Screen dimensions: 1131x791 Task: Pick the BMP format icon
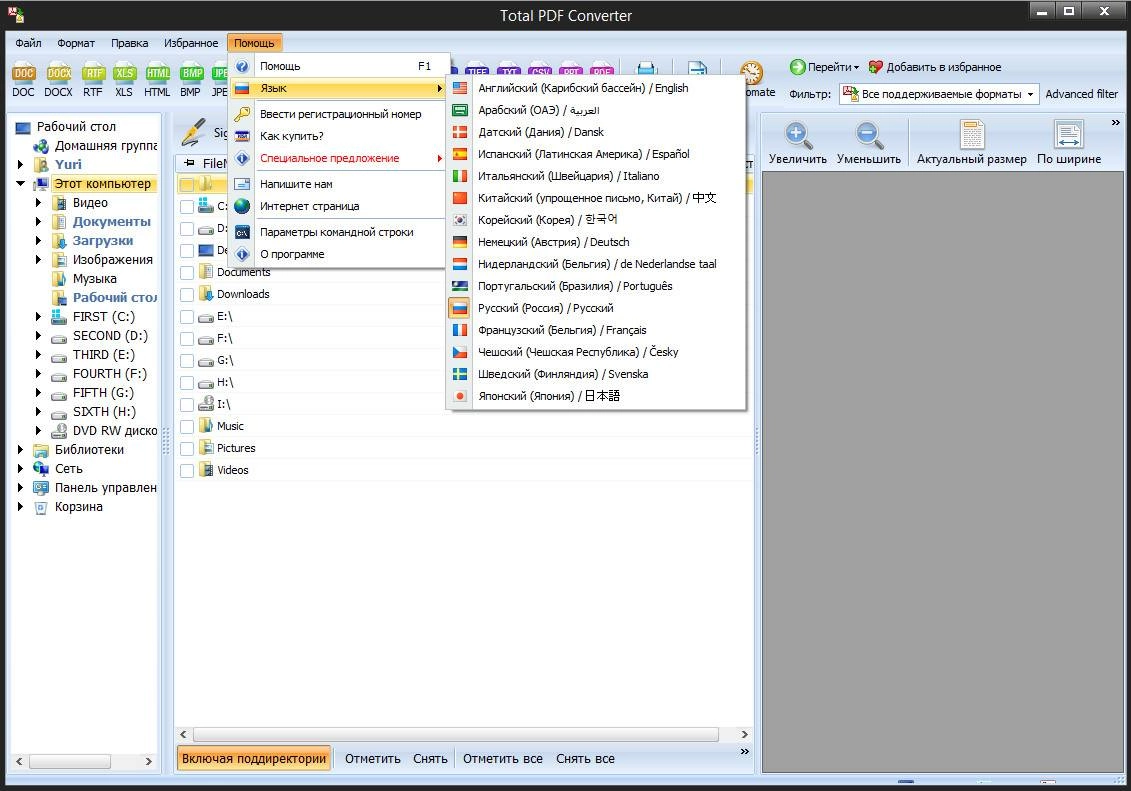coord(191,74)
